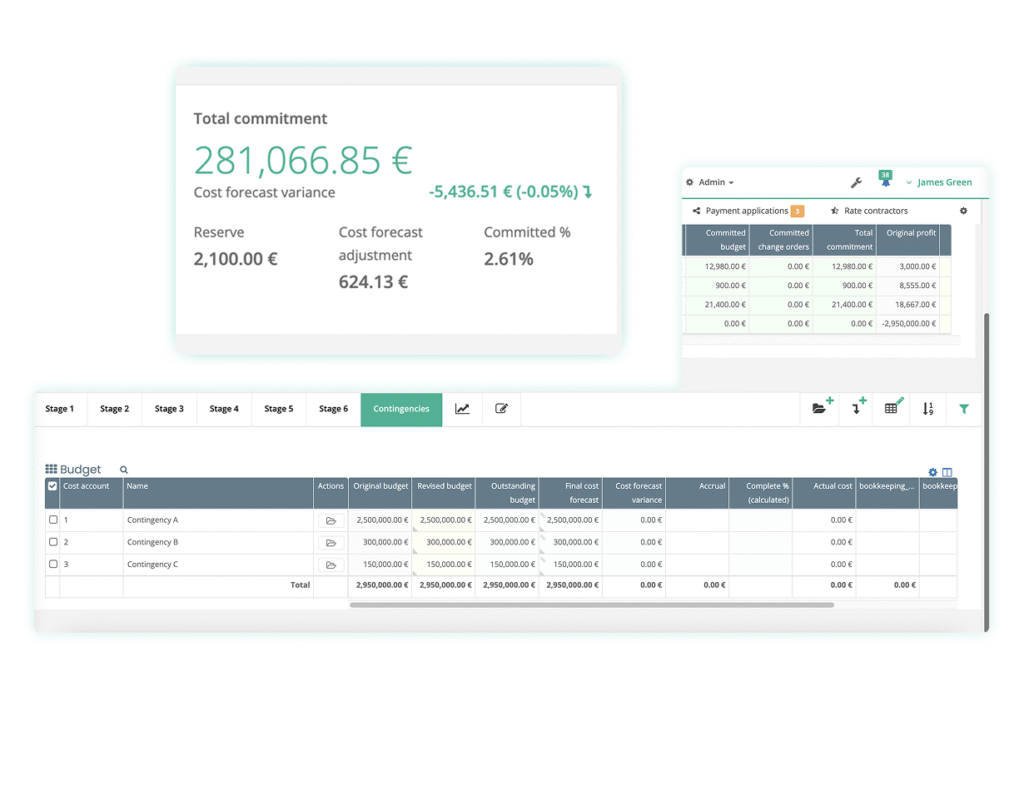Open the column layout selector above Budget table
Viewport: 1024px width, 801px height.
947,473
